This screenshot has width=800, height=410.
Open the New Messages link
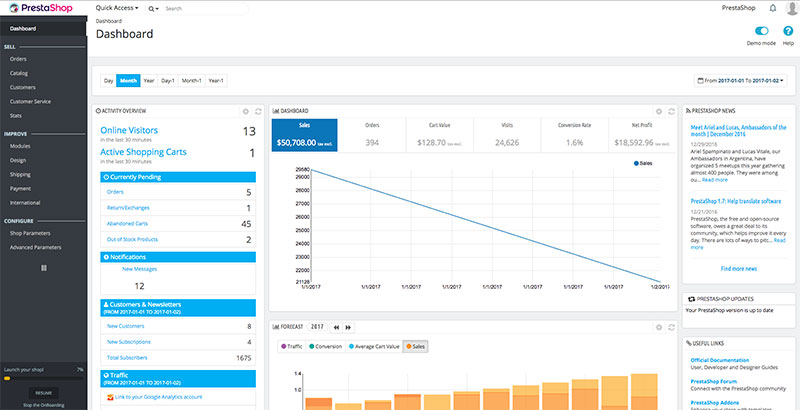coord(139,269)
